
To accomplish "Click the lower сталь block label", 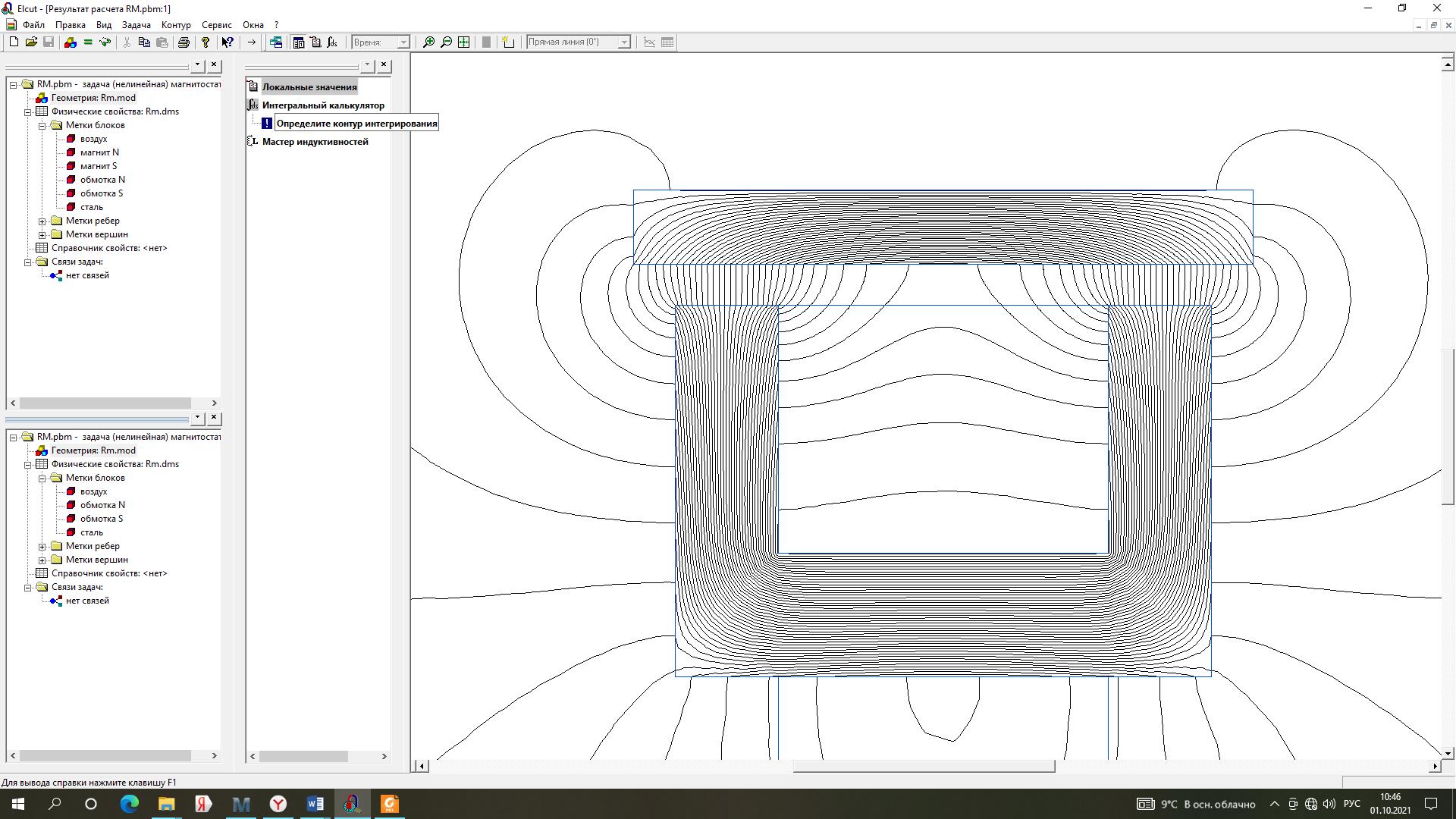I will pyautogui.click(x=91, y=532).
